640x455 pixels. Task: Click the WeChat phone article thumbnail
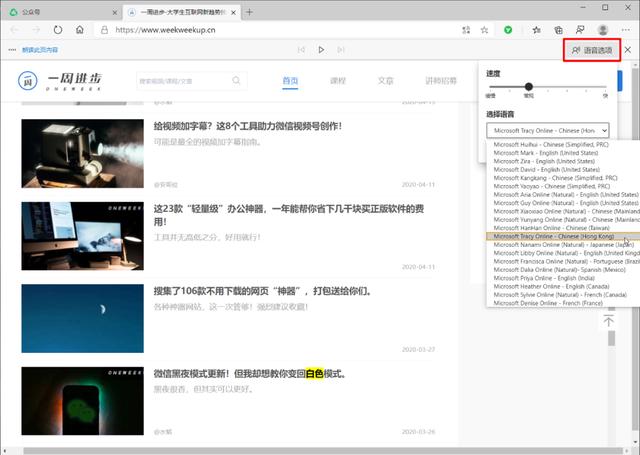pyautogui.click(x=82, y=401)
